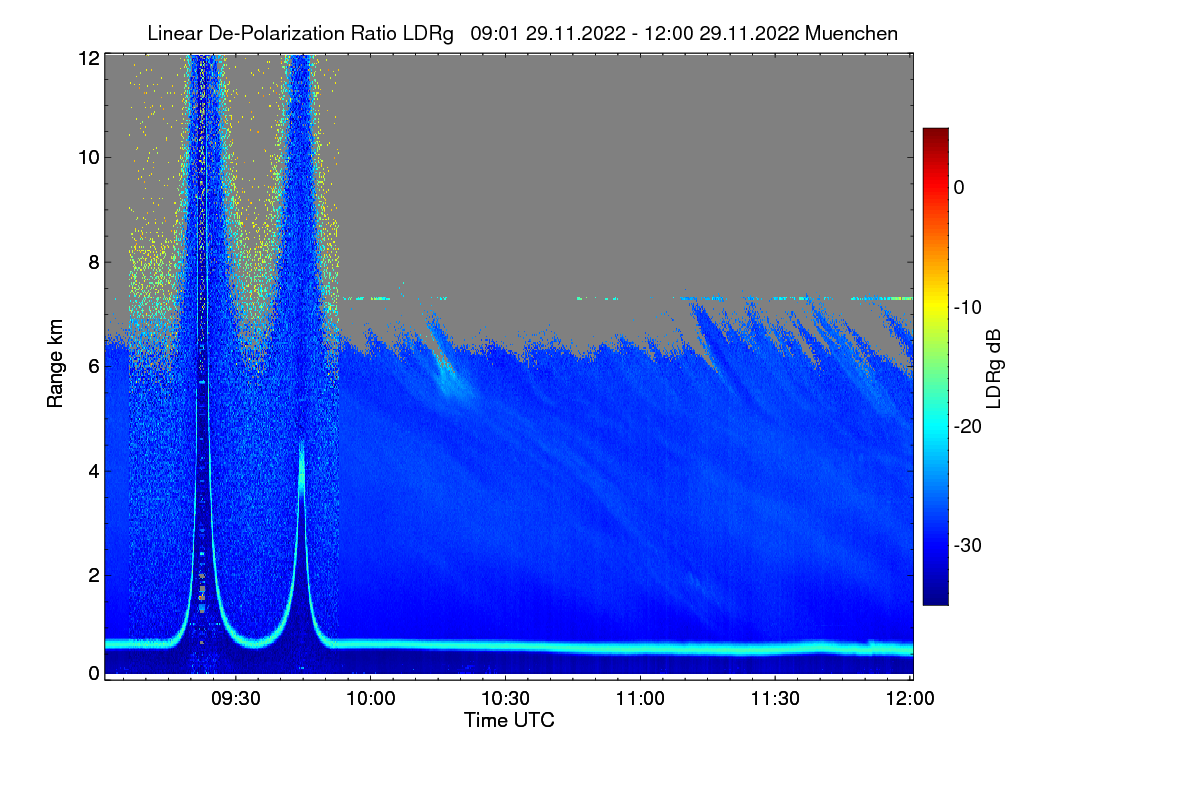Click the 'Time UTC' x-axis label
This screenshot has height=800, width=1200.
pyautogui.click(x=509, y=720)
